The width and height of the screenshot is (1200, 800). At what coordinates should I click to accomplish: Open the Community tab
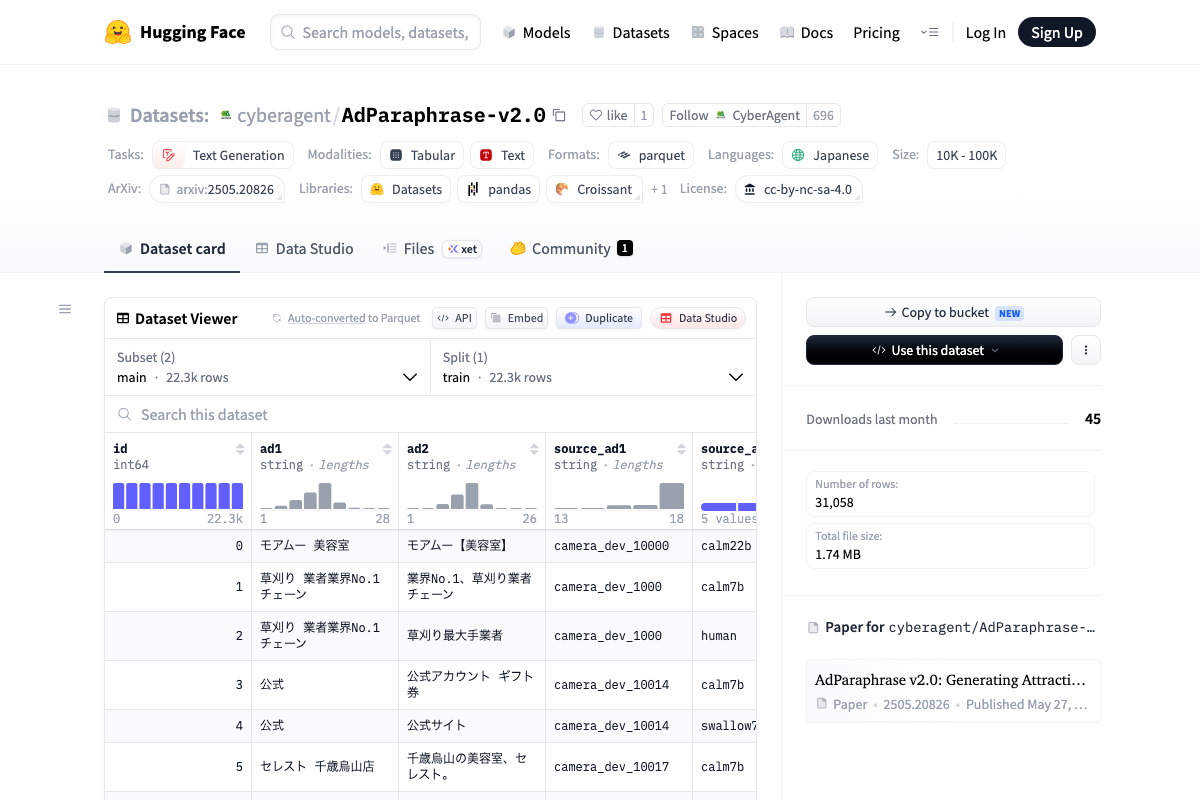[571, 249]
